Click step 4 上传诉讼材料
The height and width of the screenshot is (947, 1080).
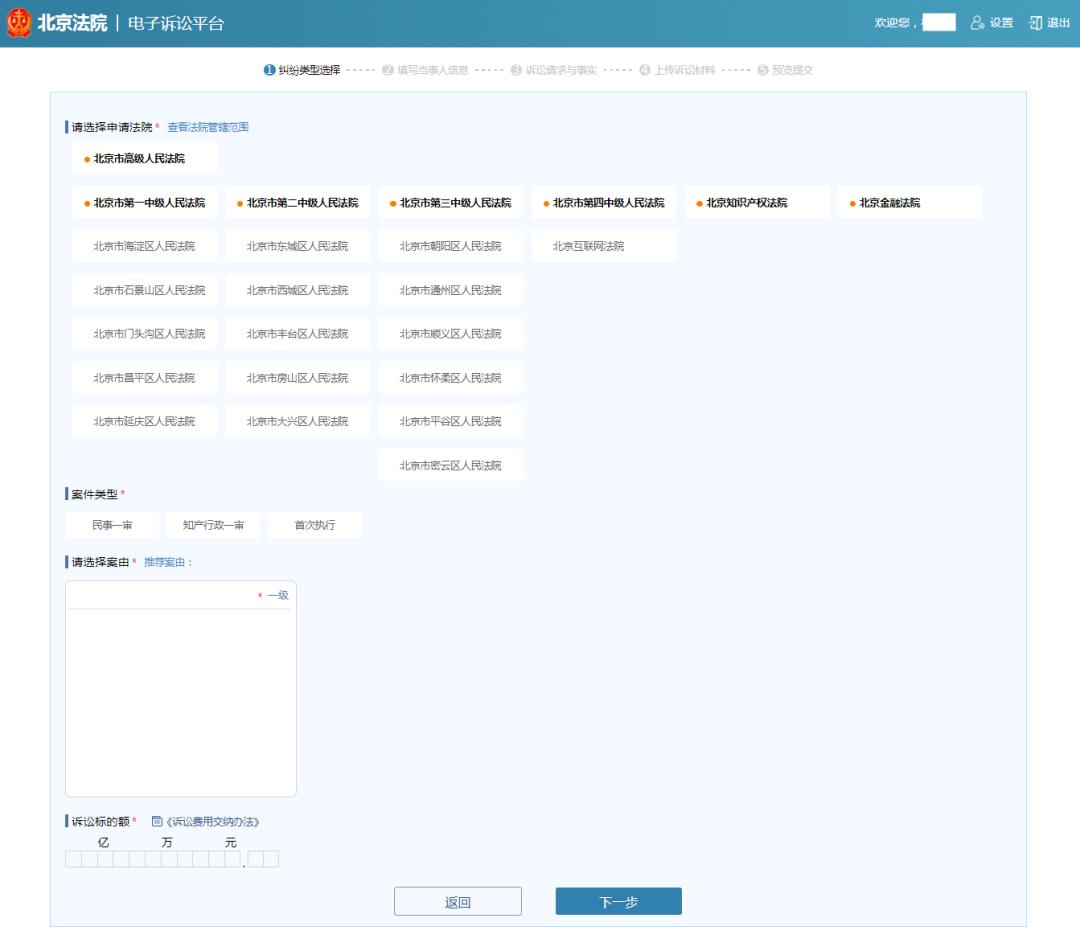(x=677, y=70)
